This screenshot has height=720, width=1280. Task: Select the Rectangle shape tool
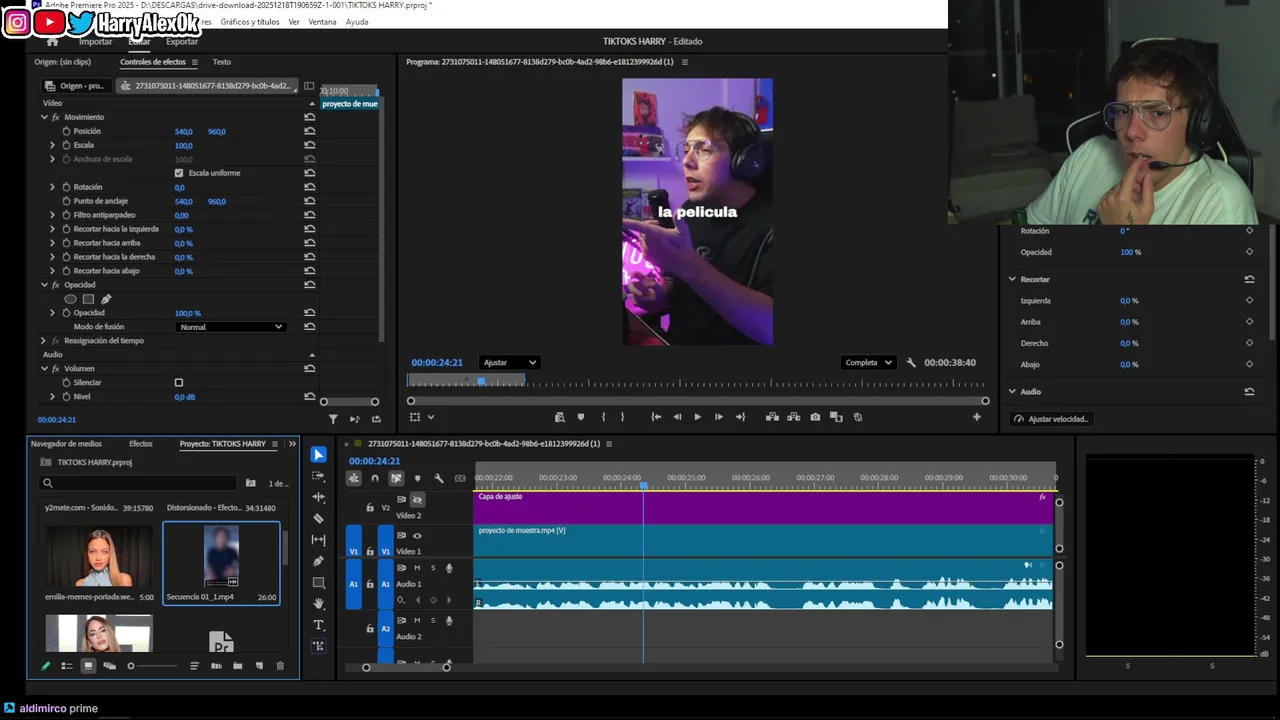[x=318, y=582]
